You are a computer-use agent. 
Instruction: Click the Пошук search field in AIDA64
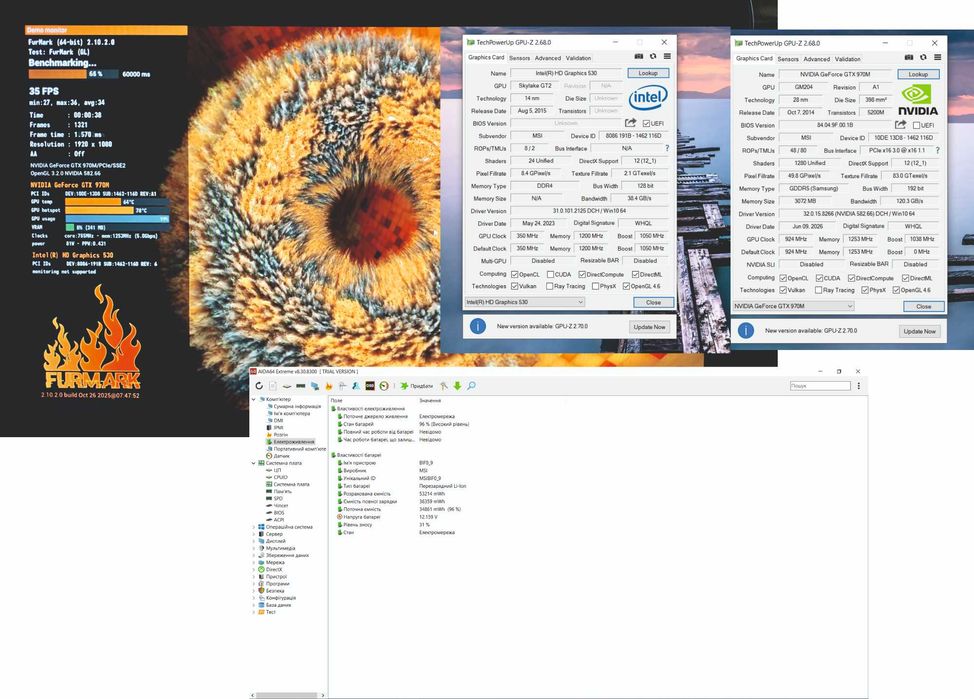pyautogui.click(x=820, y=386)
